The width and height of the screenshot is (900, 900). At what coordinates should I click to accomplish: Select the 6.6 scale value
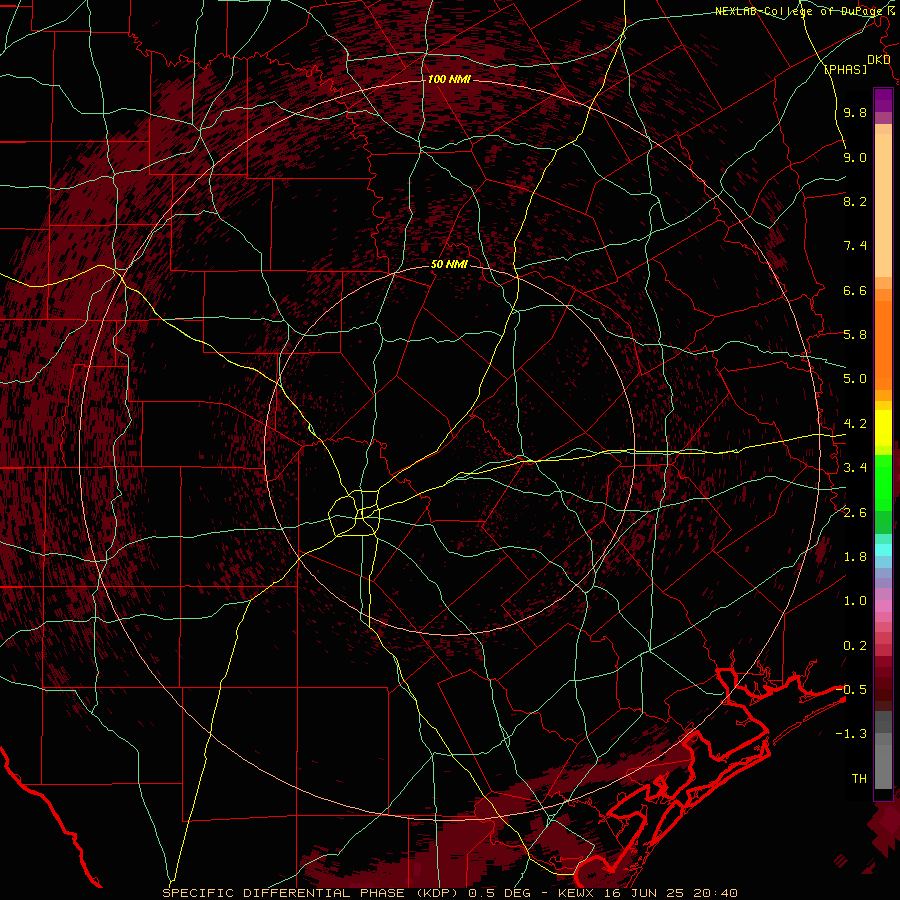coord(855,290)
